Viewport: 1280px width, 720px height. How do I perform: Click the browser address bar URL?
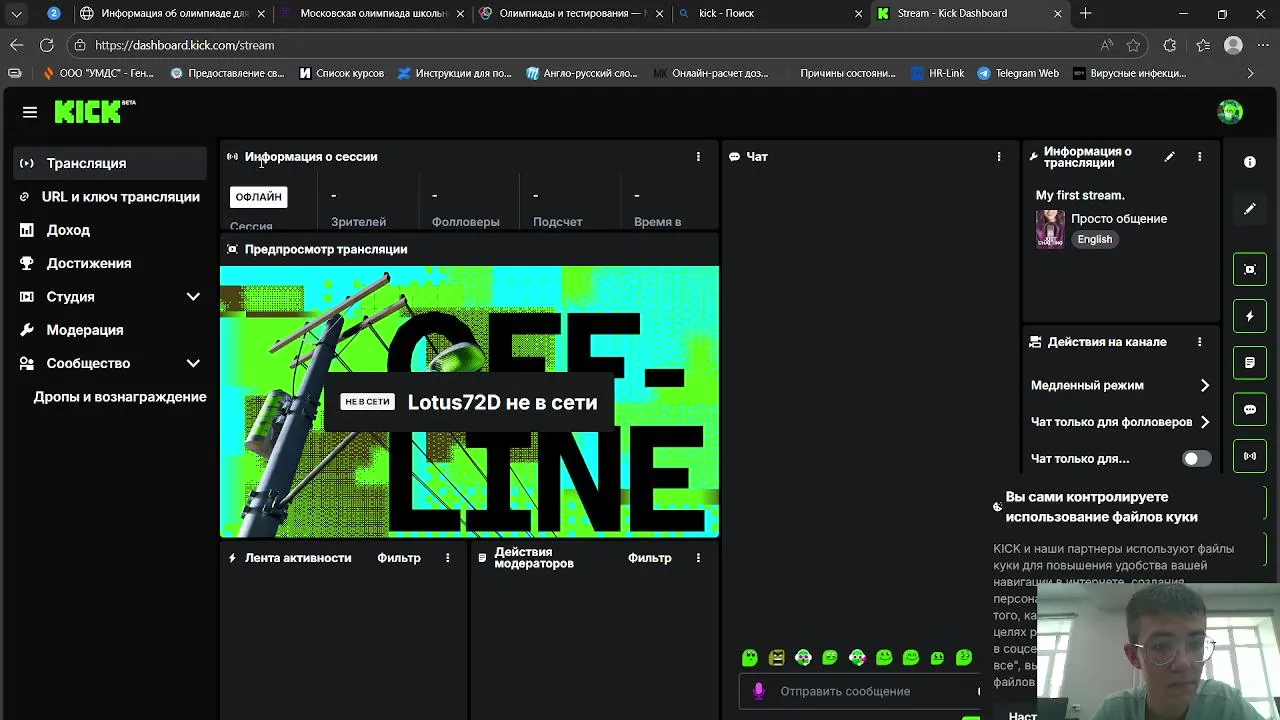(185, 45)
